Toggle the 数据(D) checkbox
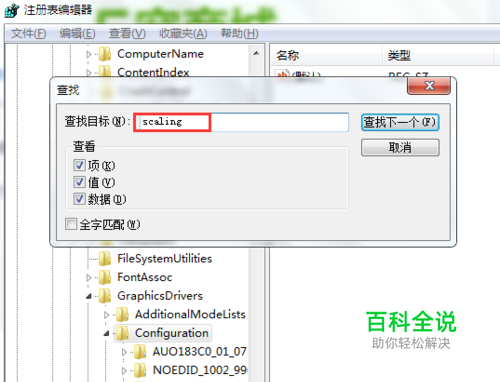The image size is (500, 382). [79, 199]
